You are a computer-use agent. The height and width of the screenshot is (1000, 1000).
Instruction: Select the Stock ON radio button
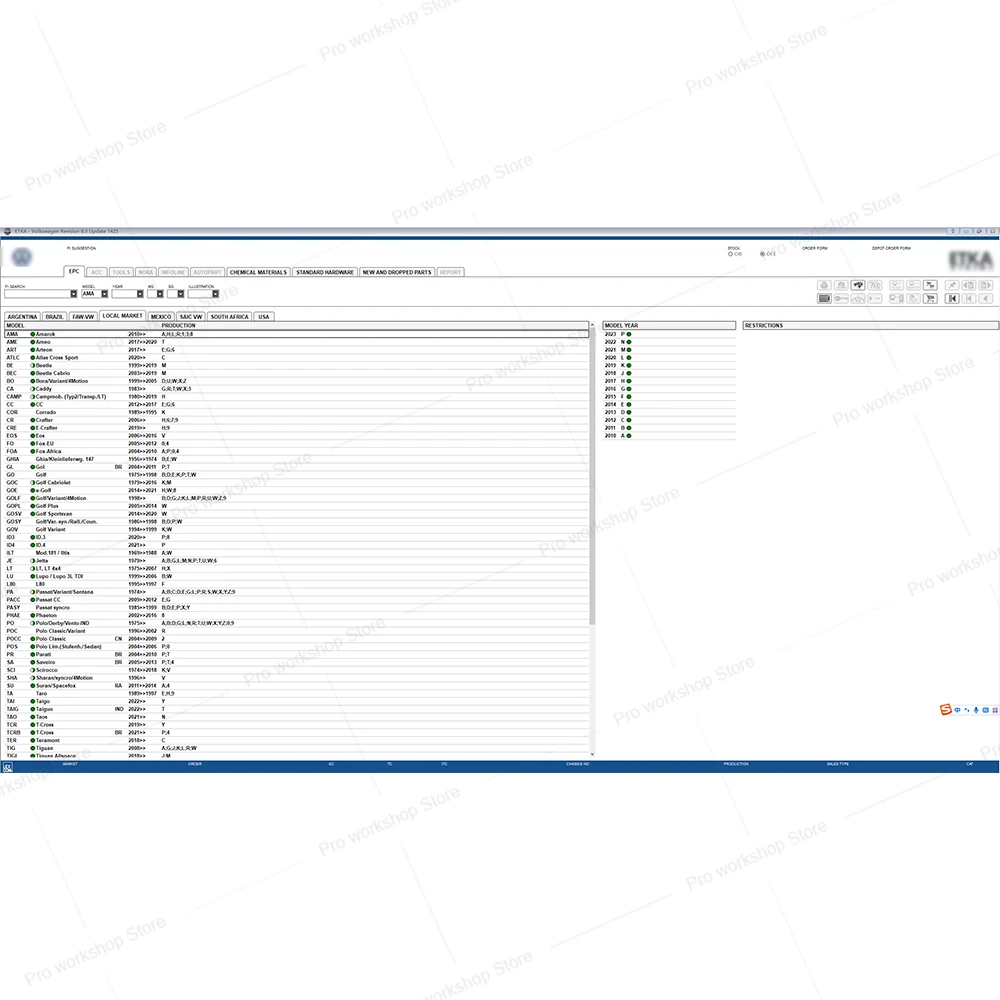730,254
